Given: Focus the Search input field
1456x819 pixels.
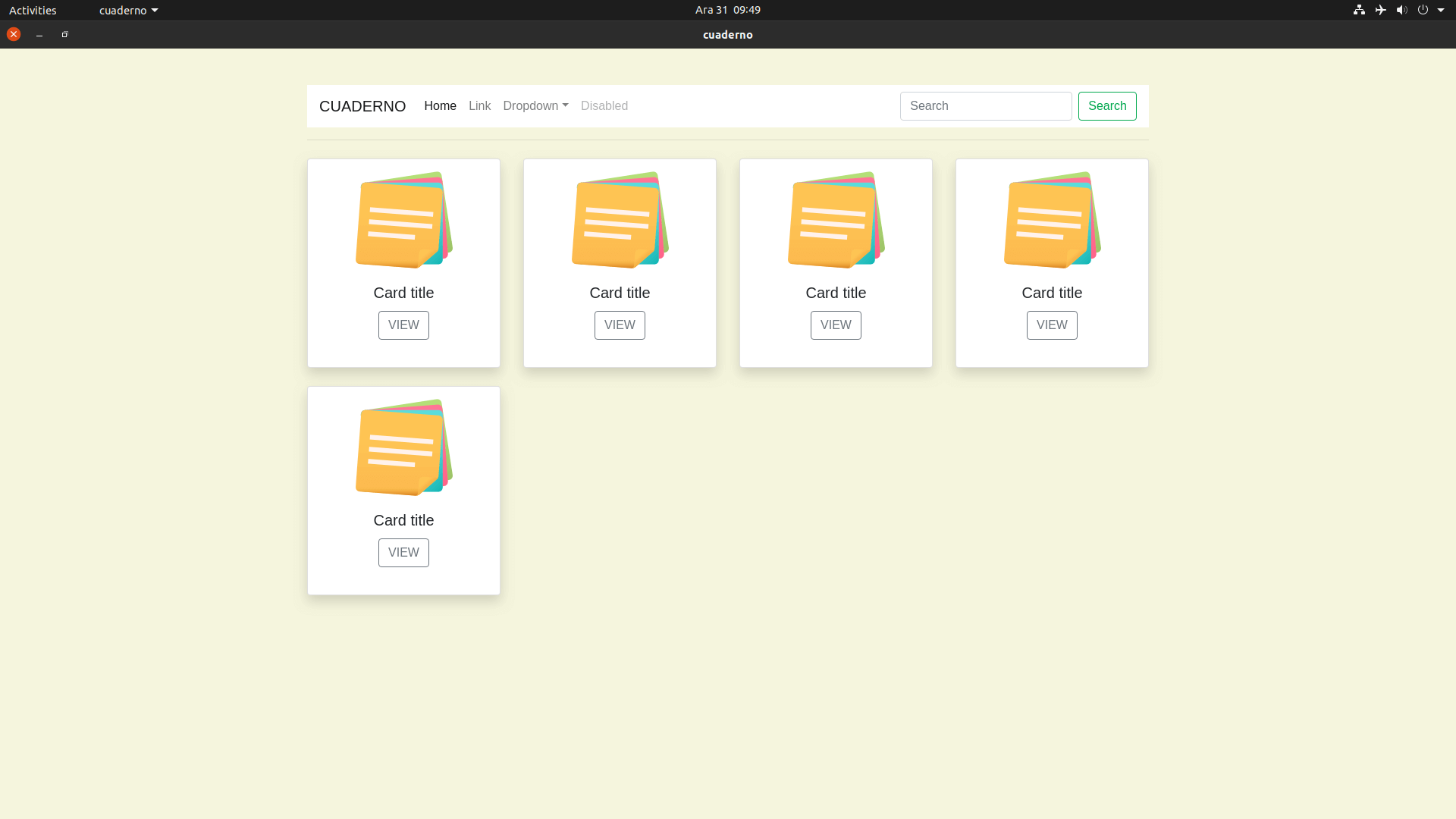Looking at the screenshot, I should pyautogui.click(x=985, y=106).
